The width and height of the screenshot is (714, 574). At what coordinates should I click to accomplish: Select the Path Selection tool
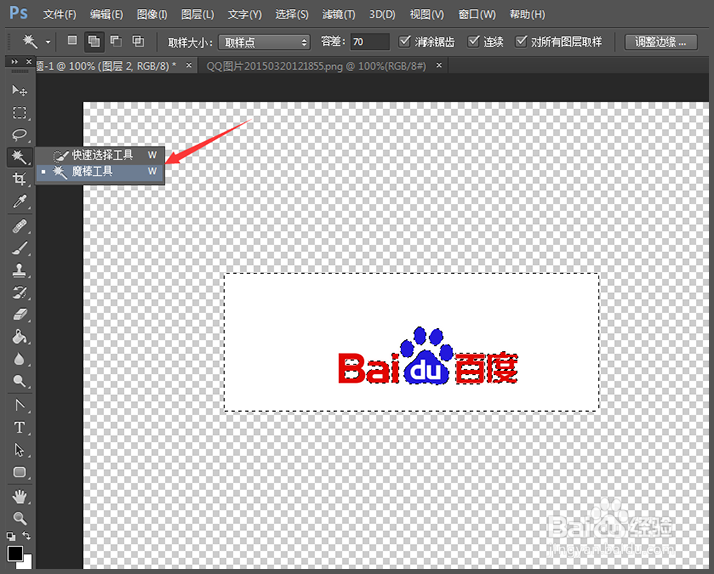pyautogui.click(x=19, y=450)
